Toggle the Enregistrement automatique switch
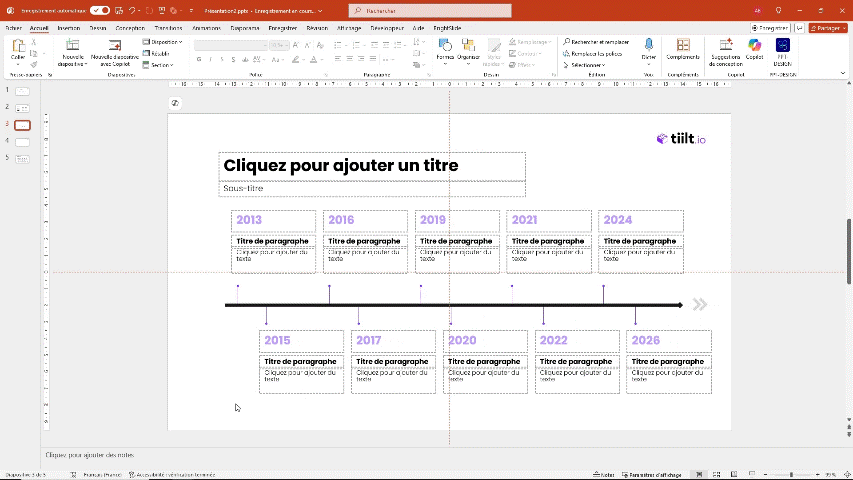 100,10
